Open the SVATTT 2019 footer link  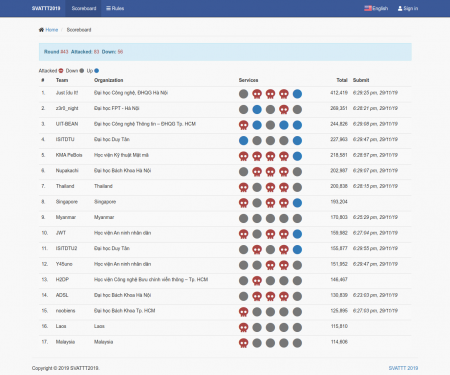tap(403, 368)
